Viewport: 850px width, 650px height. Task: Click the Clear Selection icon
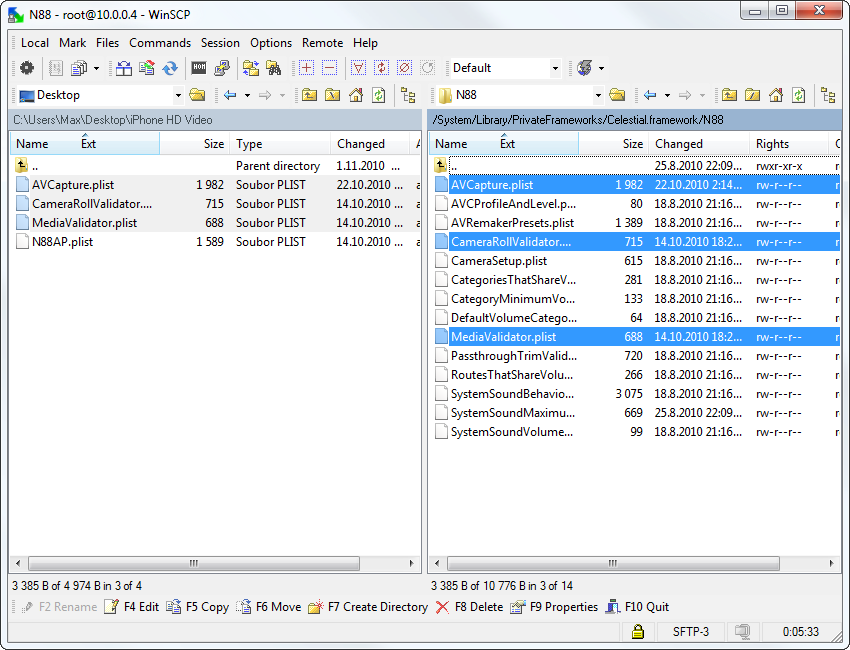tap(404, 68)
